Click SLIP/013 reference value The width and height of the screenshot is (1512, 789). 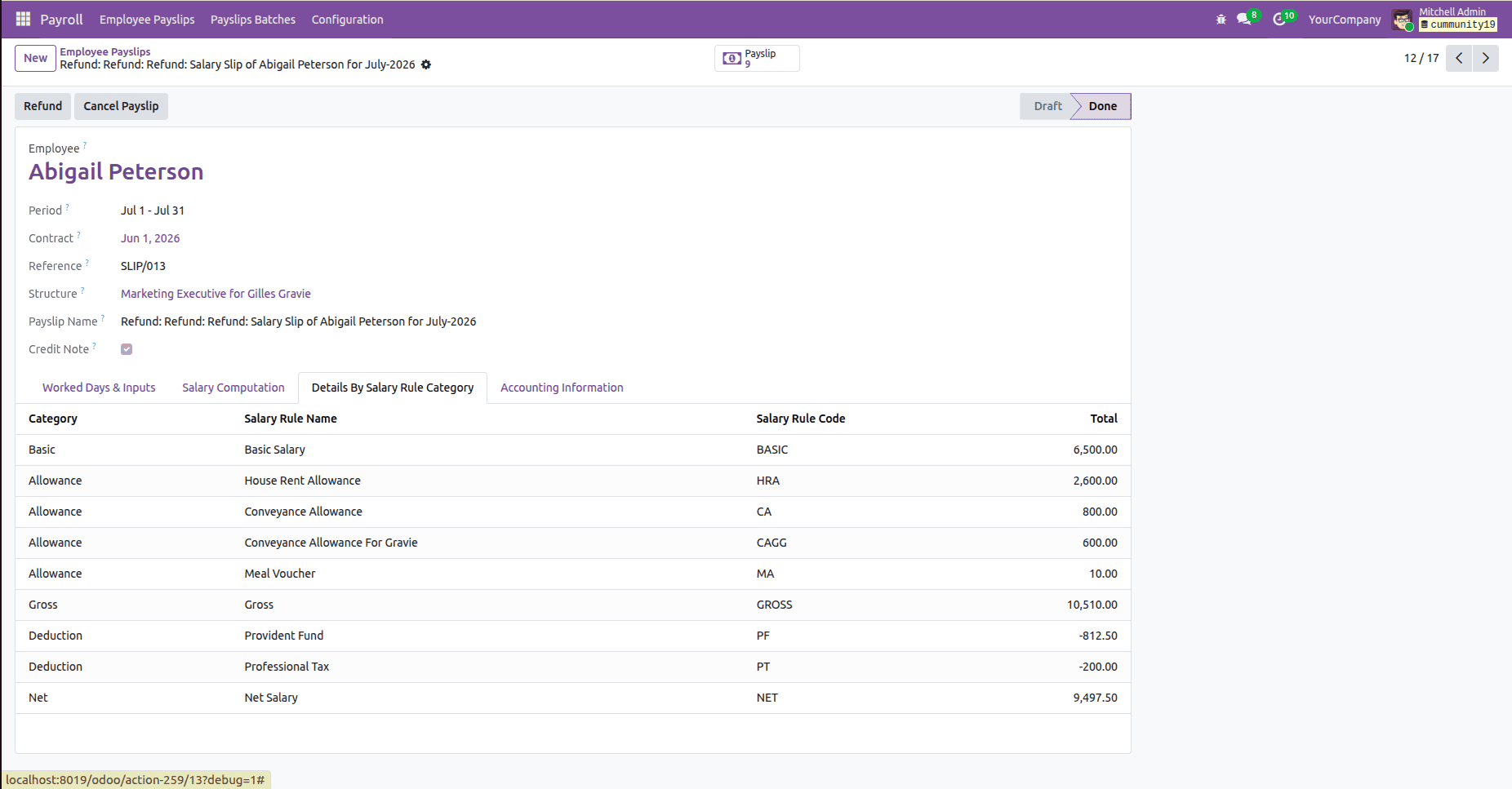click(143, 266)
